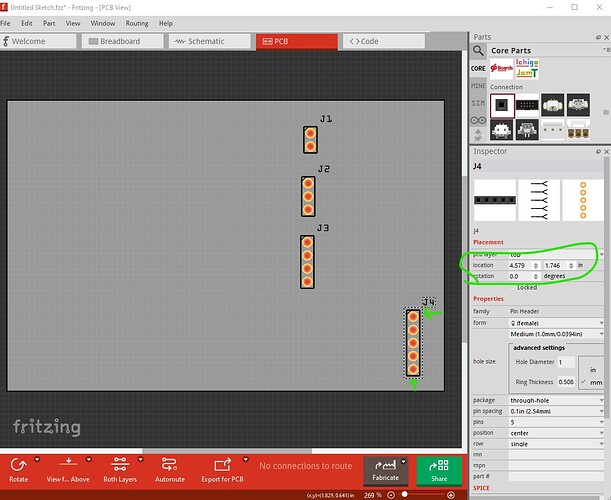611x500 pixels.
Task: Open the Rotate options arrow
Action: pos(37,459)
